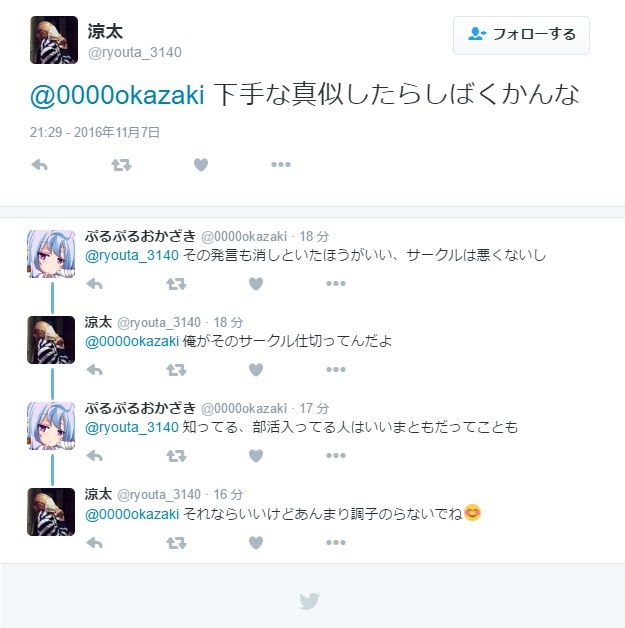Open the @0000okazaki mention in the main tweet
Viewport: 625px width, 628px height.
(x=117, y=95)
